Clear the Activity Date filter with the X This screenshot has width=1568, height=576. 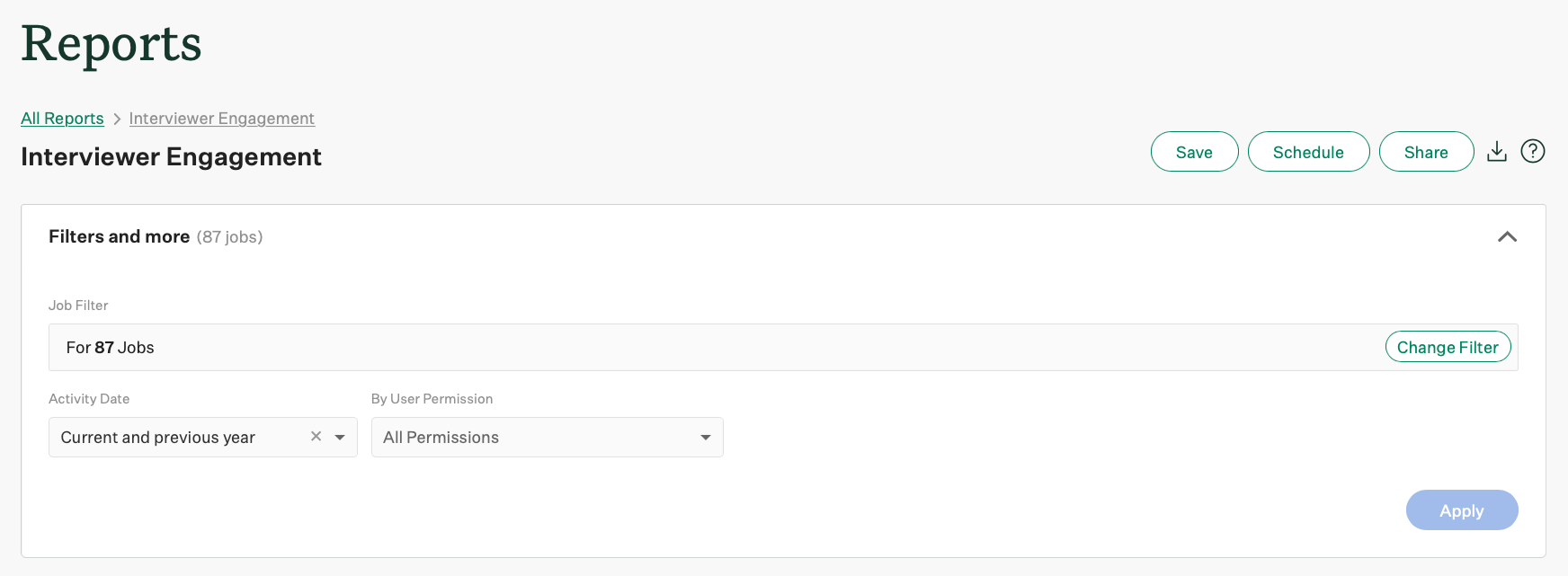[x=316, y=436]
